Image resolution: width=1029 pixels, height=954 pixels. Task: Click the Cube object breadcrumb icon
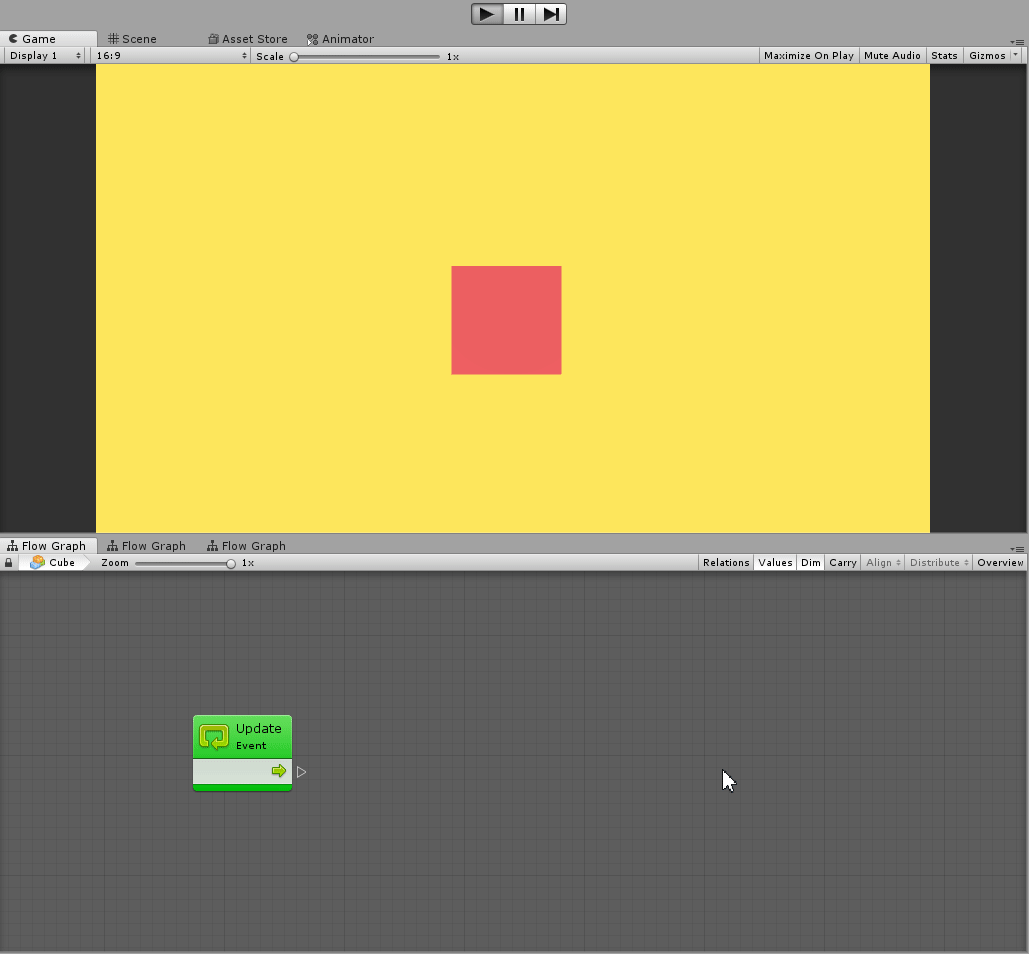click(x=38, y=563)
